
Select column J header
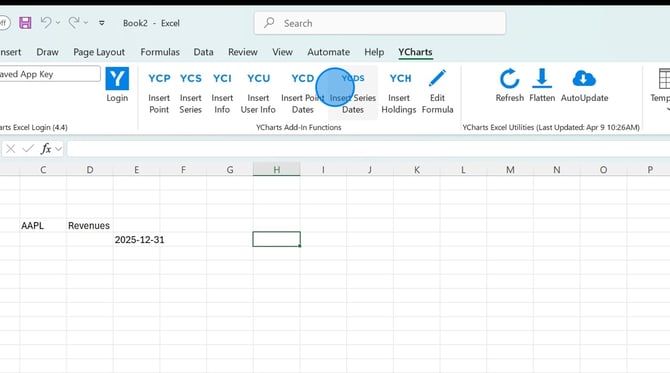point(370,170)
